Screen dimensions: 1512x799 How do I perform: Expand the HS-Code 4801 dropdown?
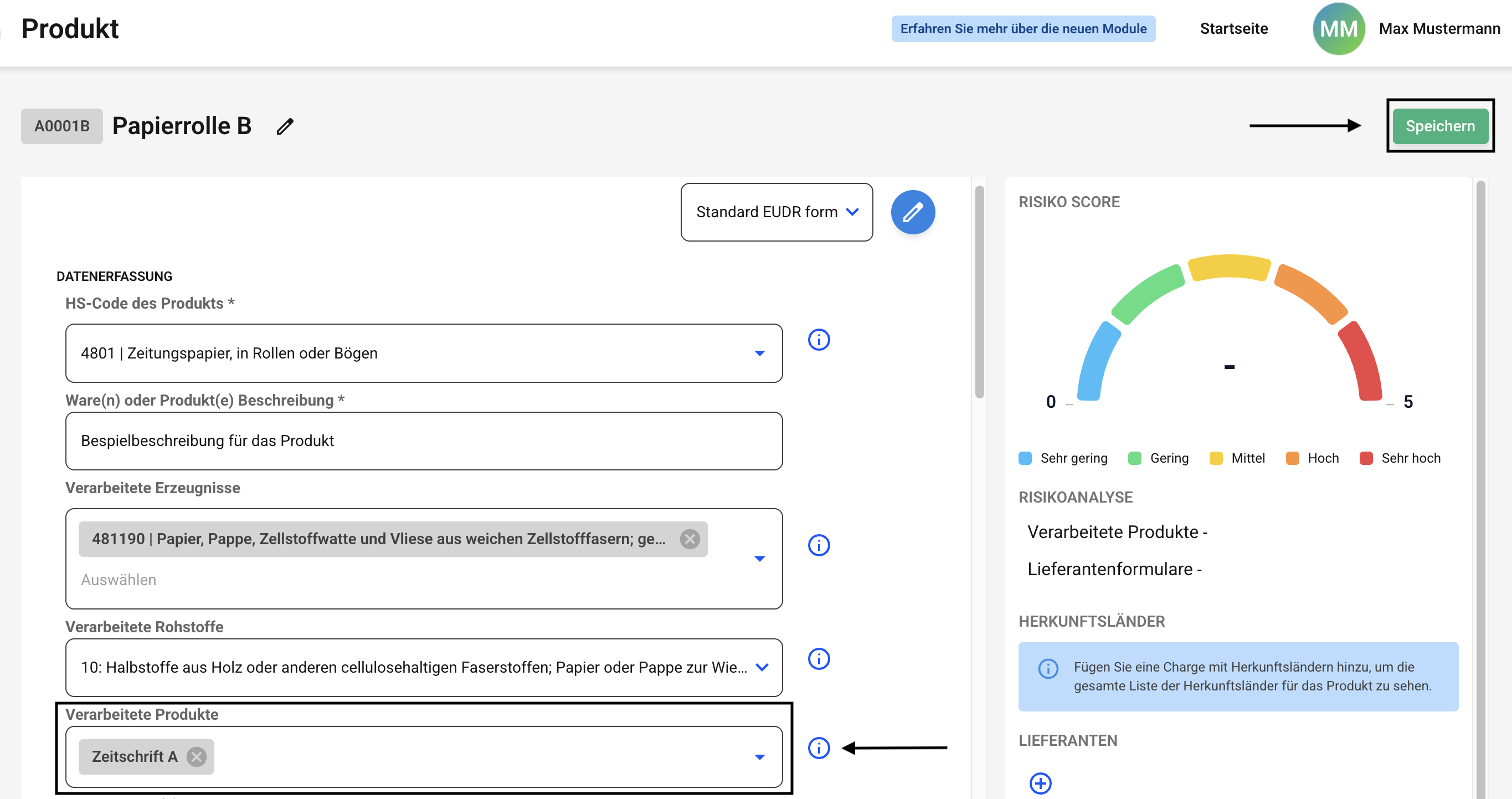point(759,353)
